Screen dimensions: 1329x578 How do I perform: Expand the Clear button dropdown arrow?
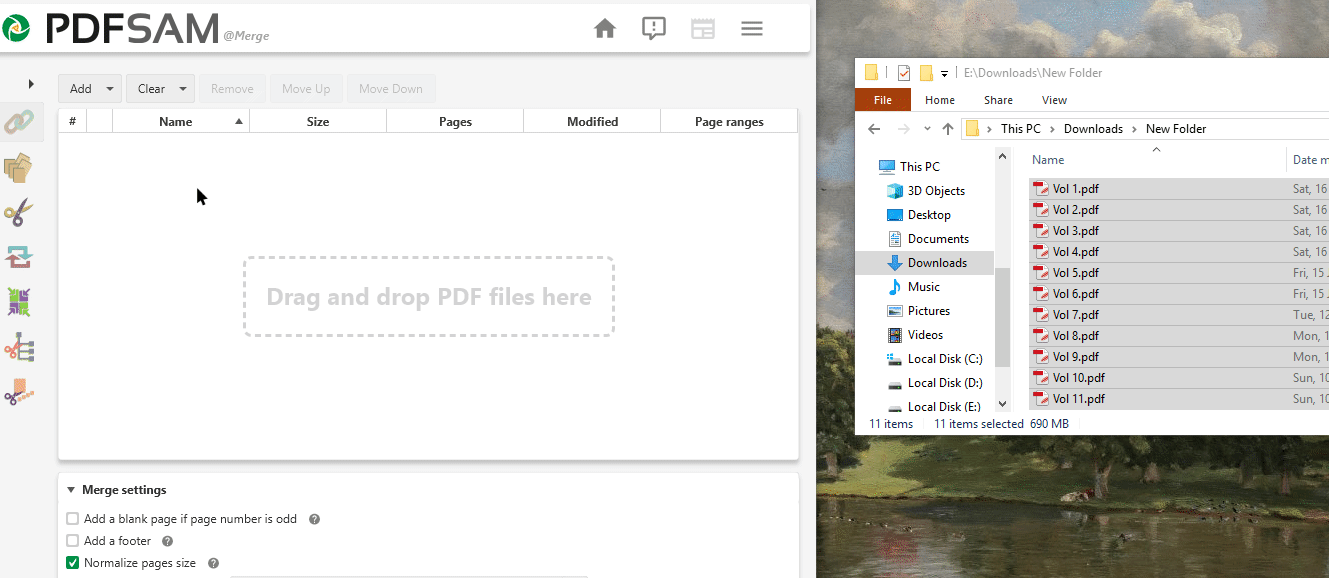point(181,88)
